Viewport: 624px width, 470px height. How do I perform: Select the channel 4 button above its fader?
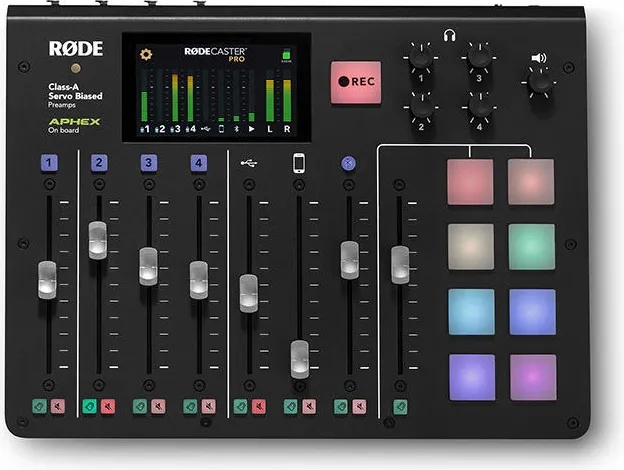pos(199,163)
